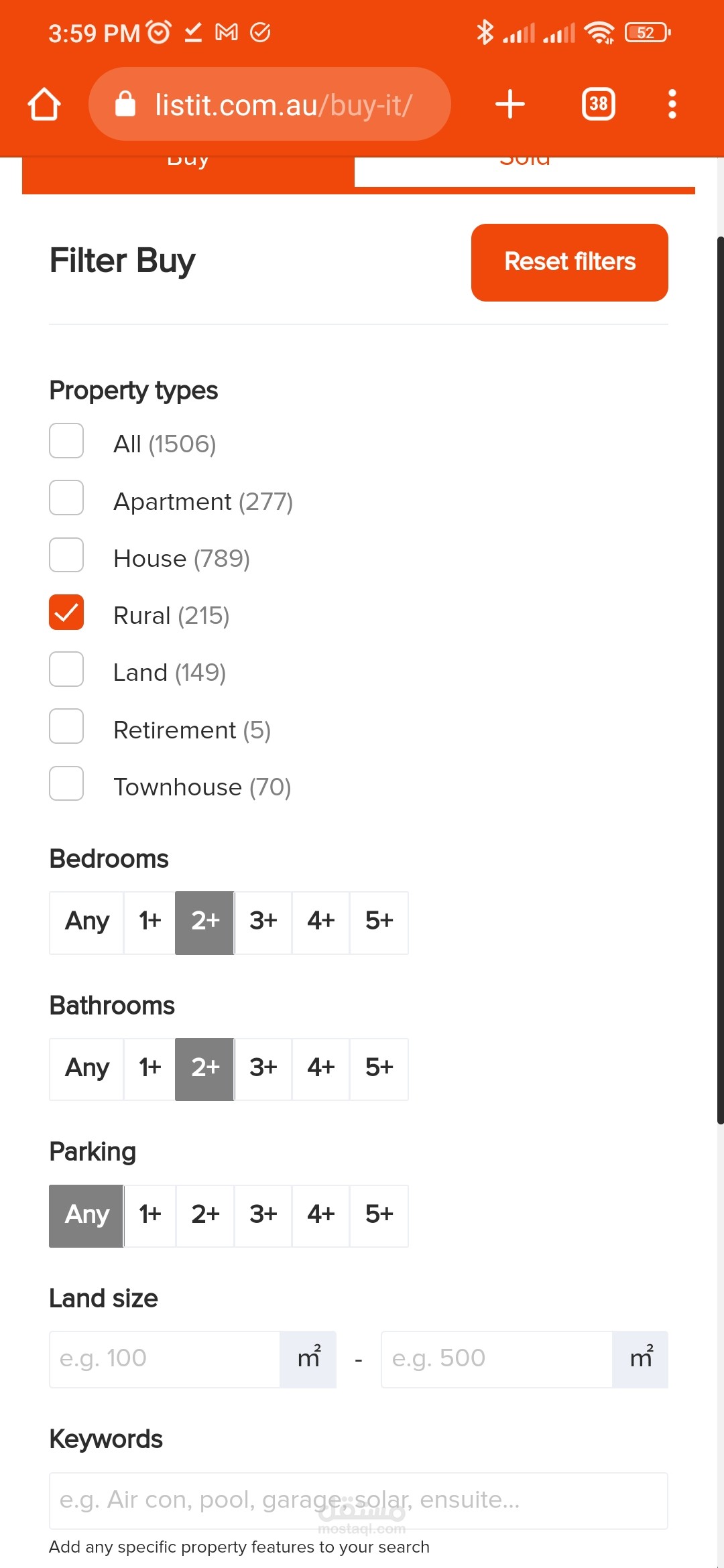This screenshot has height=1568, width=724.
Task: Set Parking to 2+
Action: point(205,1216)
